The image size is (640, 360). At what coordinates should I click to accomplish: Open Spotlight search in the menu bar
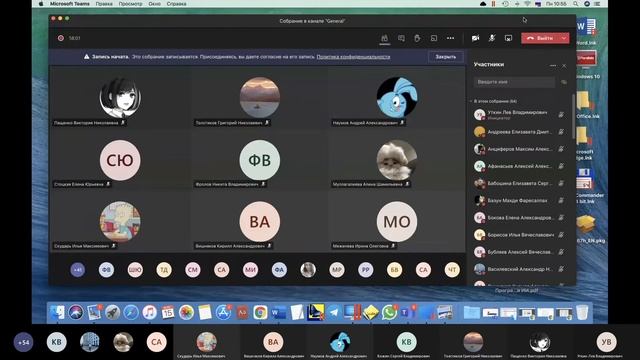575,4
